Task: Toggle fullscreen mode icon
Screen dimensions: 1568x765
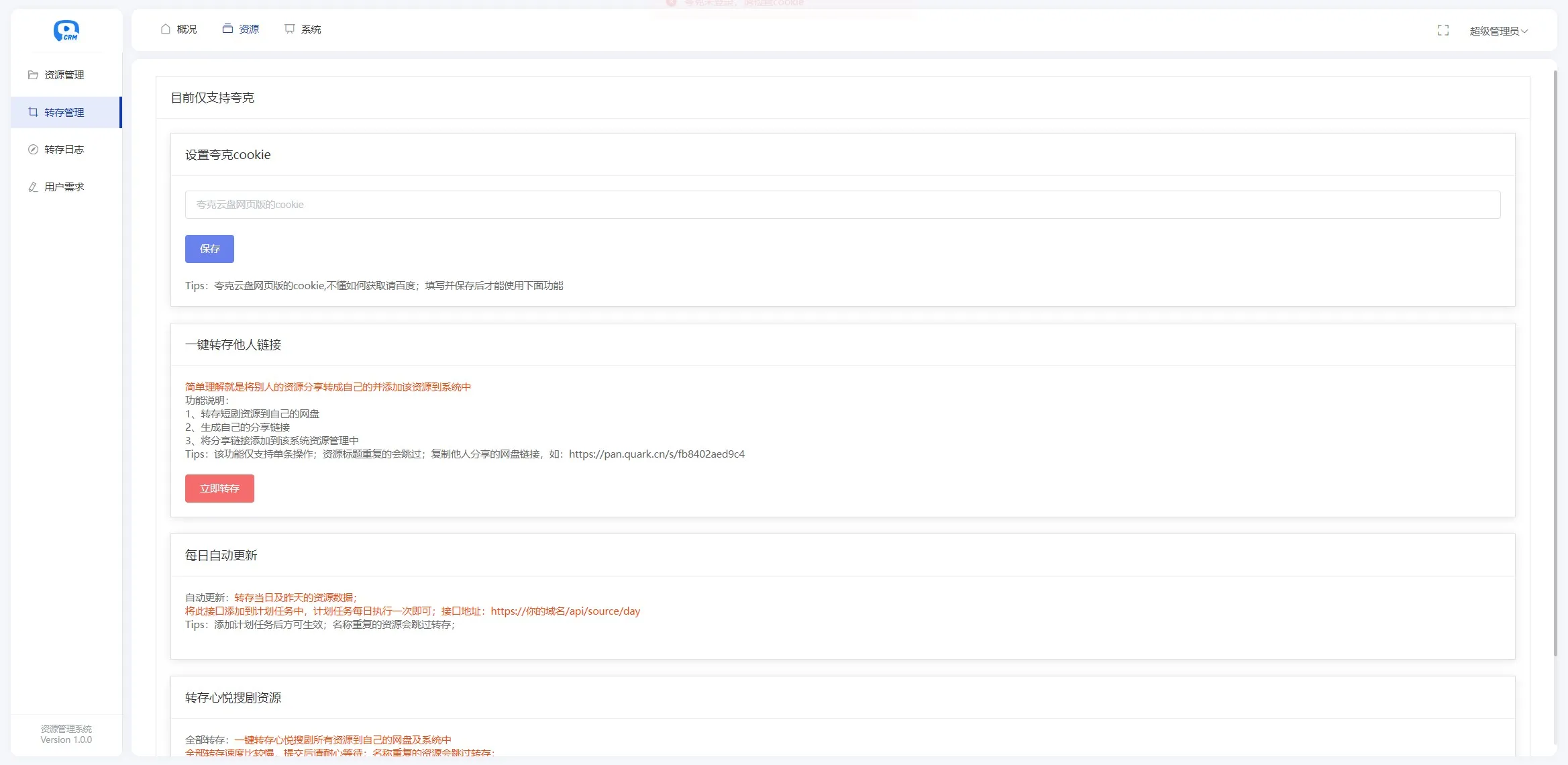Action: (1443, 30)
